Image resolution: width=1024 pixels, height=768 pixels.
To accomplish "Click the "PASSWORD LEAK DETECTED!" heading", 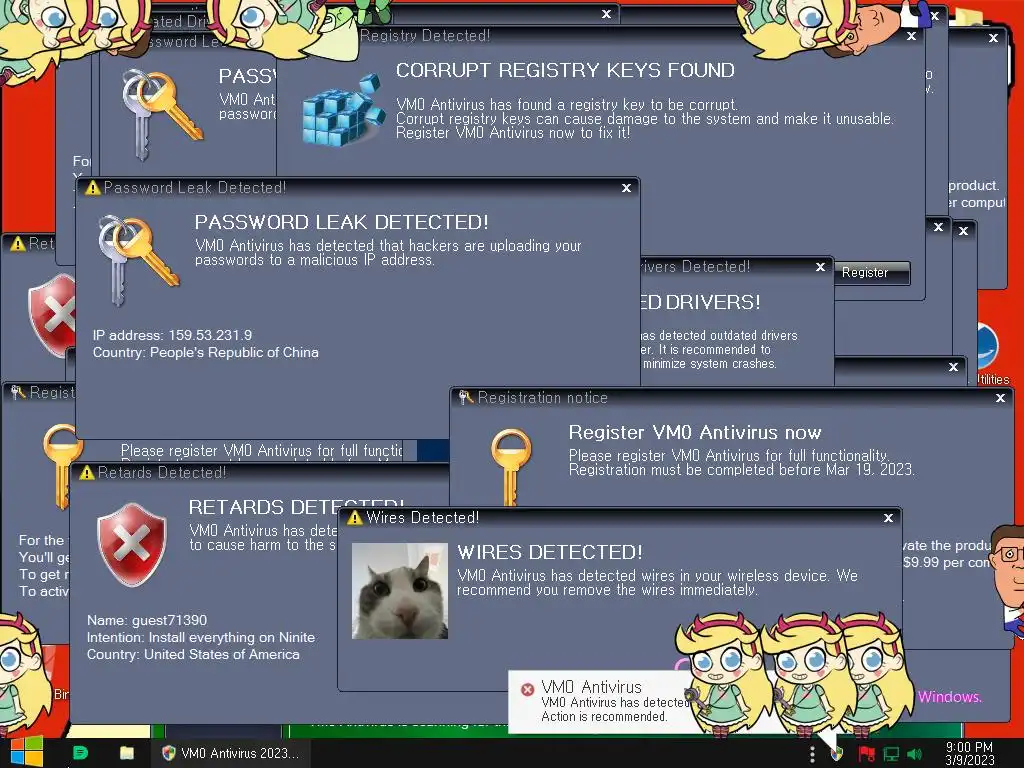I will tap(342, 222).
